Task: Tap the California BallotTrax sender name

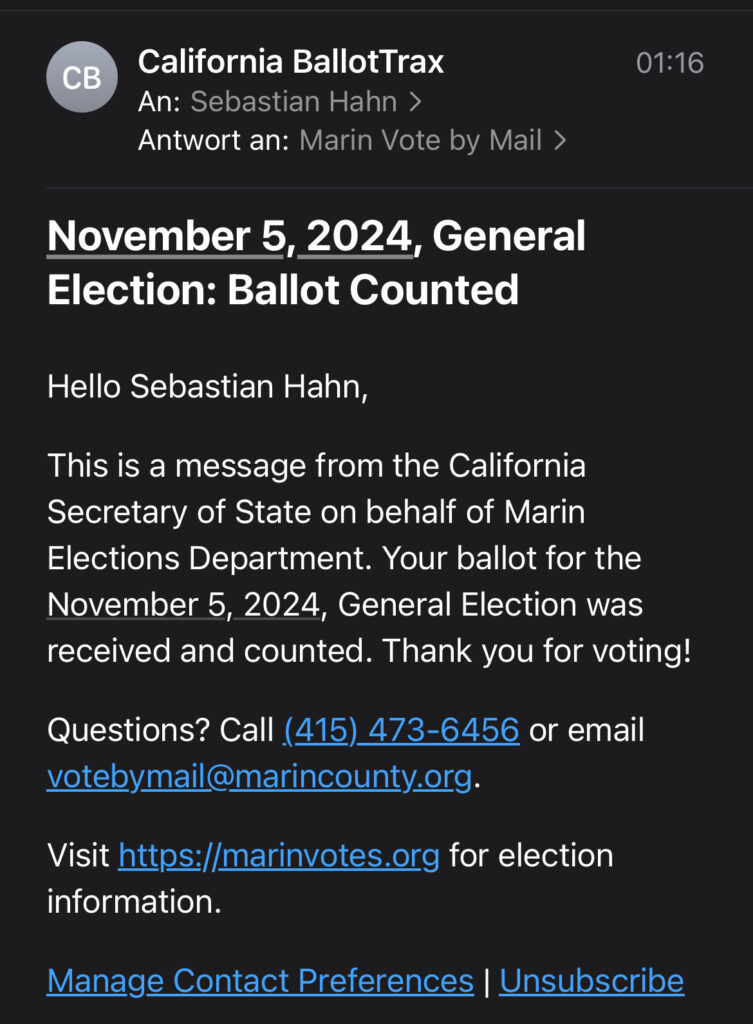Action: click(x=290, y=62)
